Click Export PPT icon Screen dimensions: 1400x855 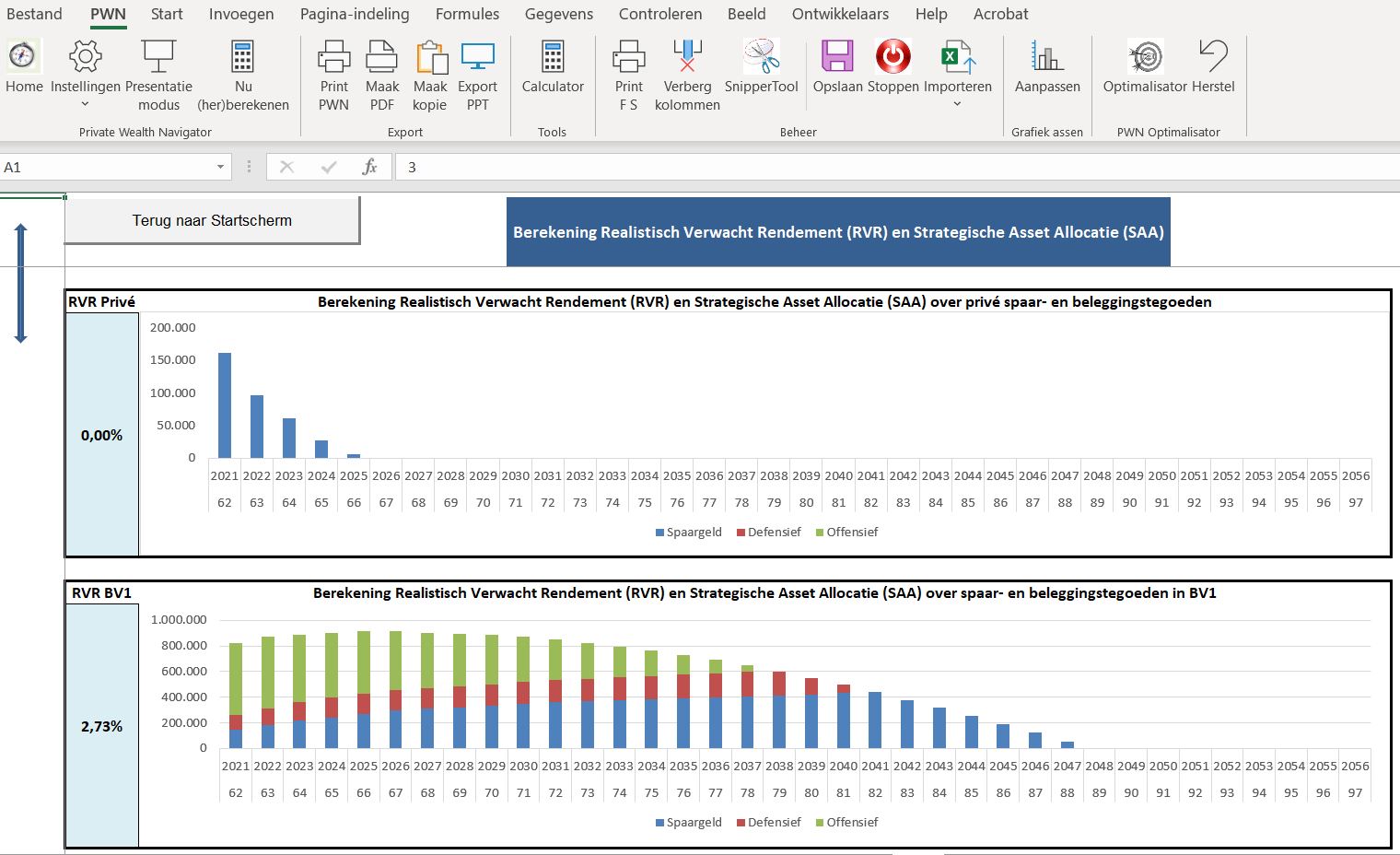[477, 57]
